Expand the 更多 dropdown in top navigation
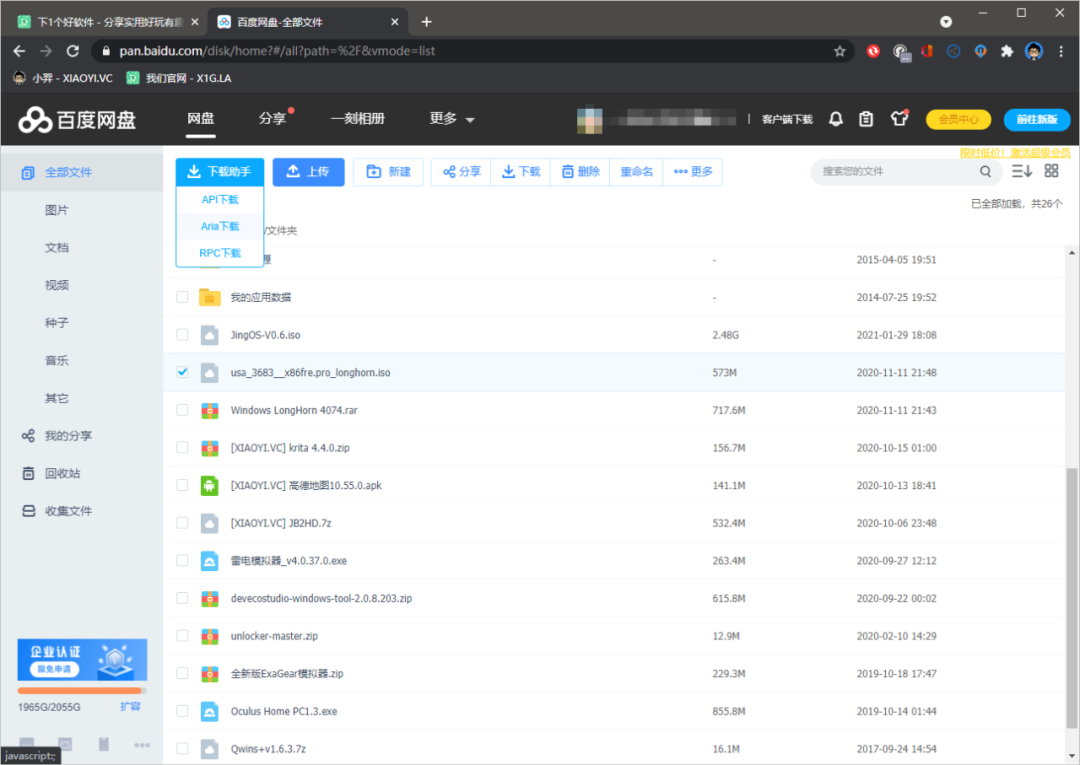Screen dimensions: 1080x765 452,119
